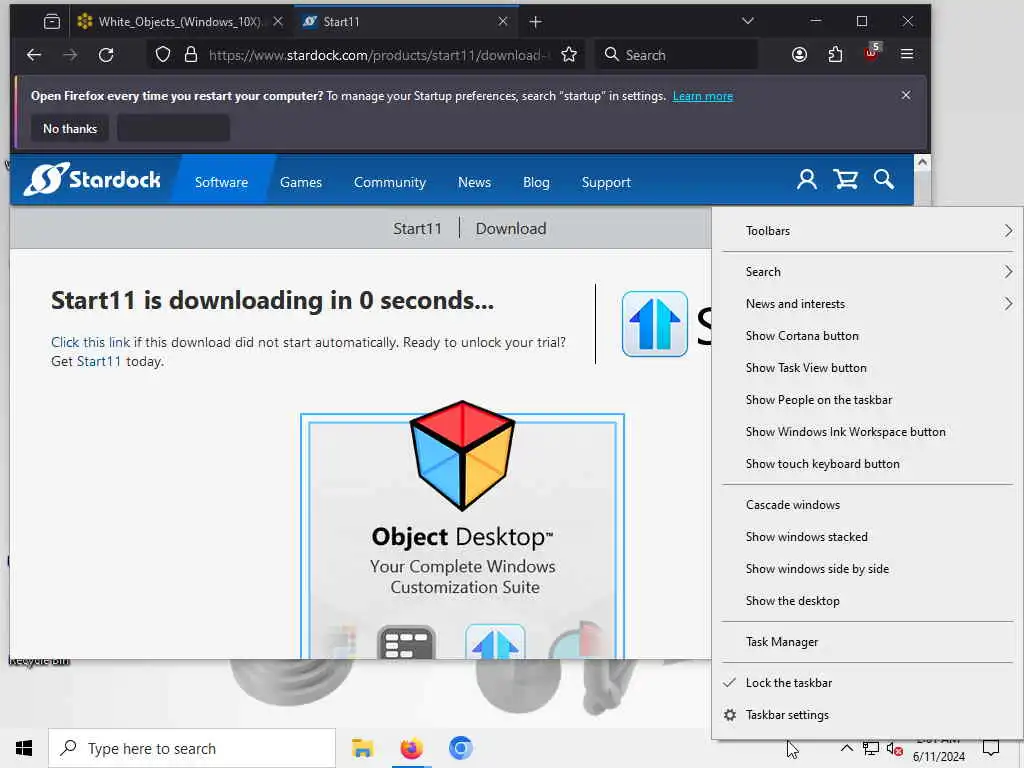Screen dimensions: 1024x768
Task: Reload the current page
Action: tap(106, 55)
